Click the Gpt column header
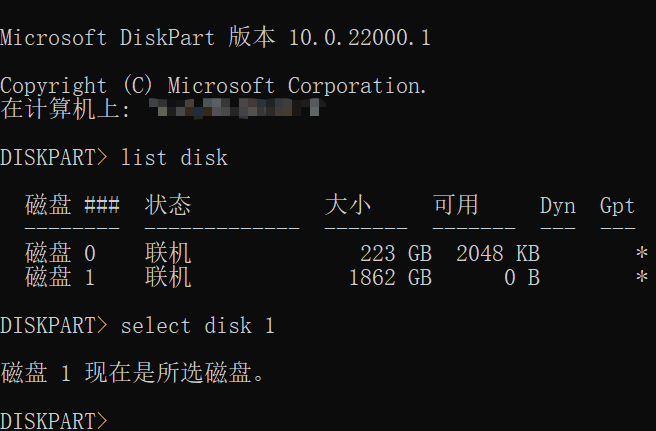 [617, 206]
